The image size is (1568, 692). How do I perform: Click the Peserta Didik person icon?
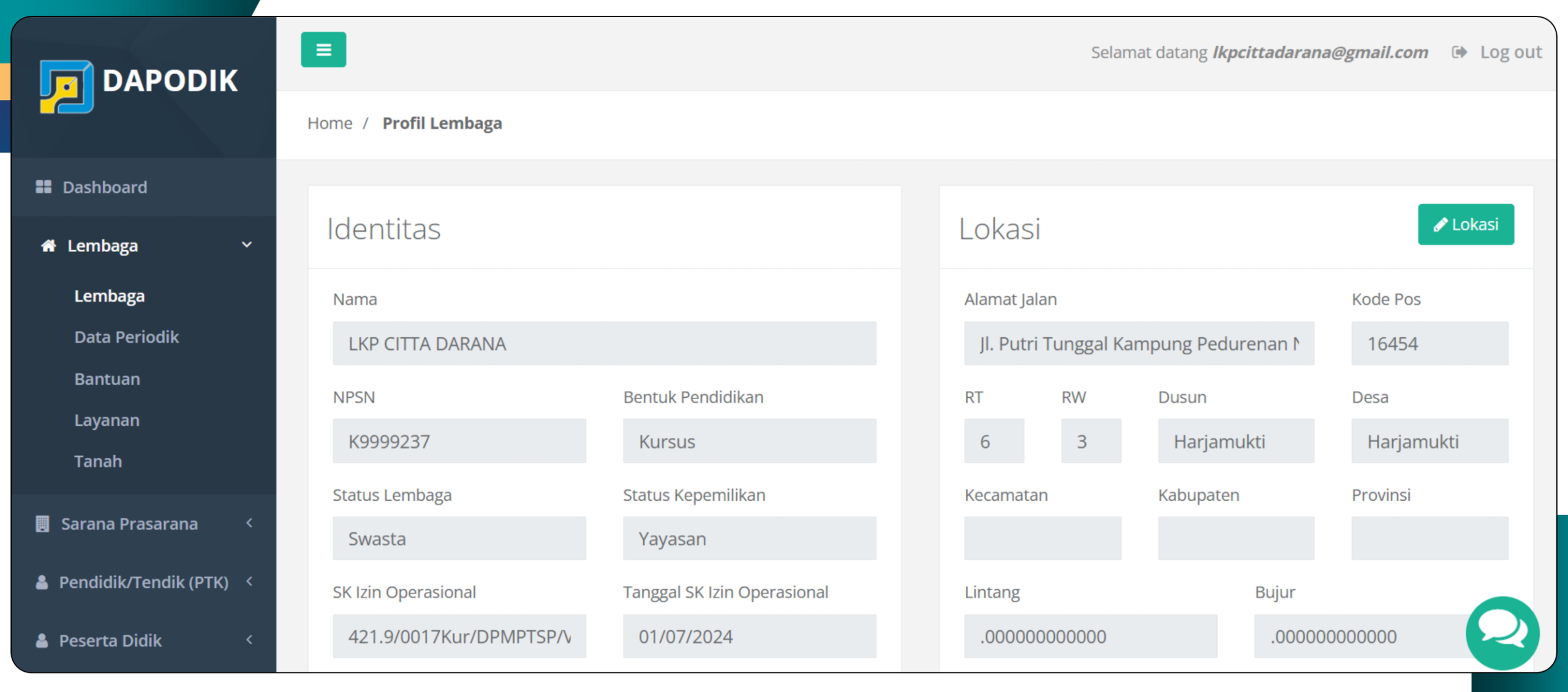tap(42, 641)
